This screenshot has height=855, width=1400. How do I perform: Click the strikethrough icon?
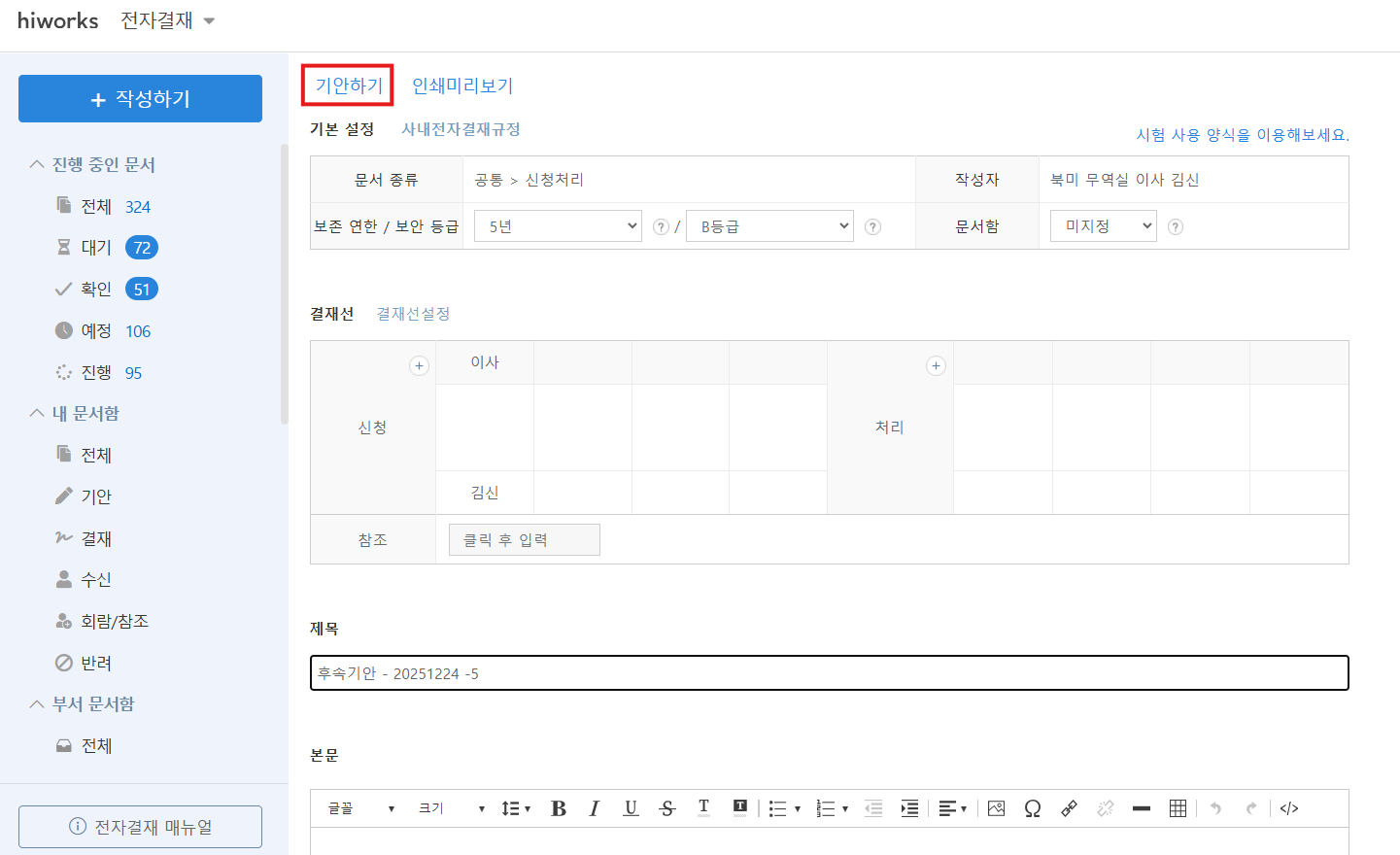(667, 808)
